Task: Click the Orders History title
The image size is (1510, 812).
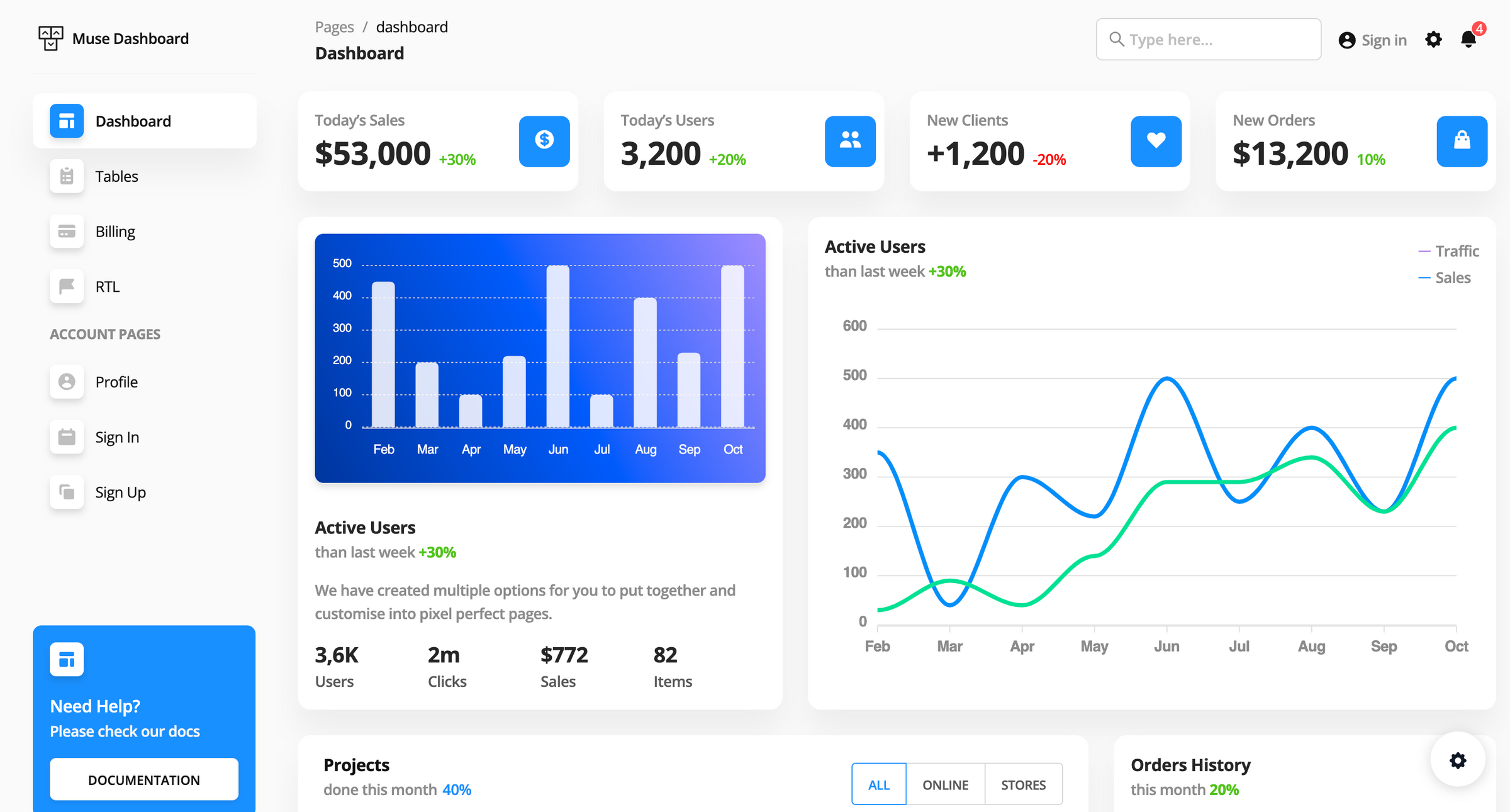Action: (1190, 765)
